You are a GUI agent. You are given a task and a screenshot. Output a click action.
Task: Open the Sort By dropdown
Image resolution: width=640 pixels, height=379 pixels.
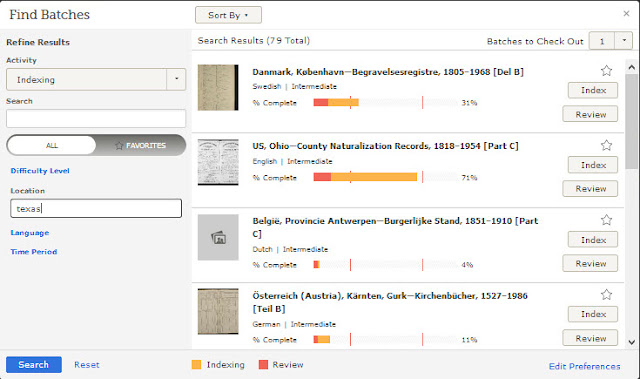click(x=228, y=15)
